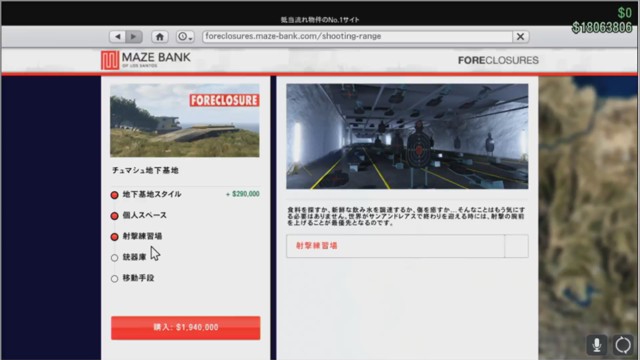This screenshot has height=360, width=640.
Task: Open the Foreclosures header link
Action: (498, 60)
